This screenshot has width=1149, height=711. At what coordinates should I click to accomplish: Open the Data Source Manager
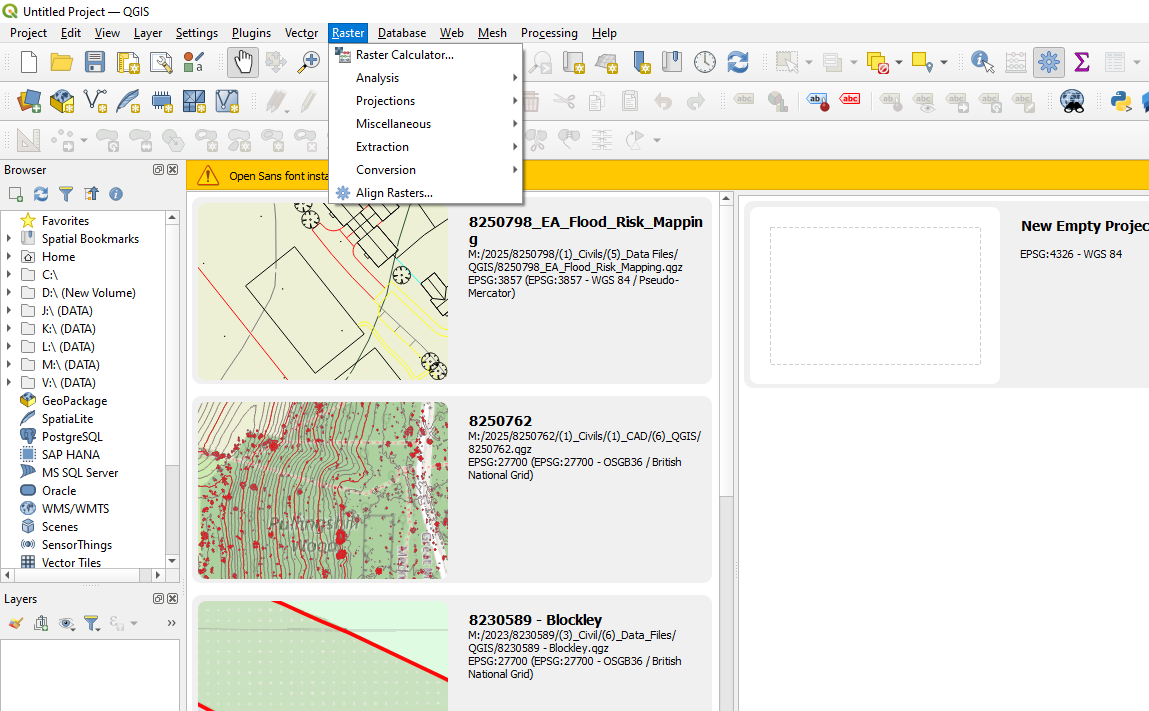(29, 100)
